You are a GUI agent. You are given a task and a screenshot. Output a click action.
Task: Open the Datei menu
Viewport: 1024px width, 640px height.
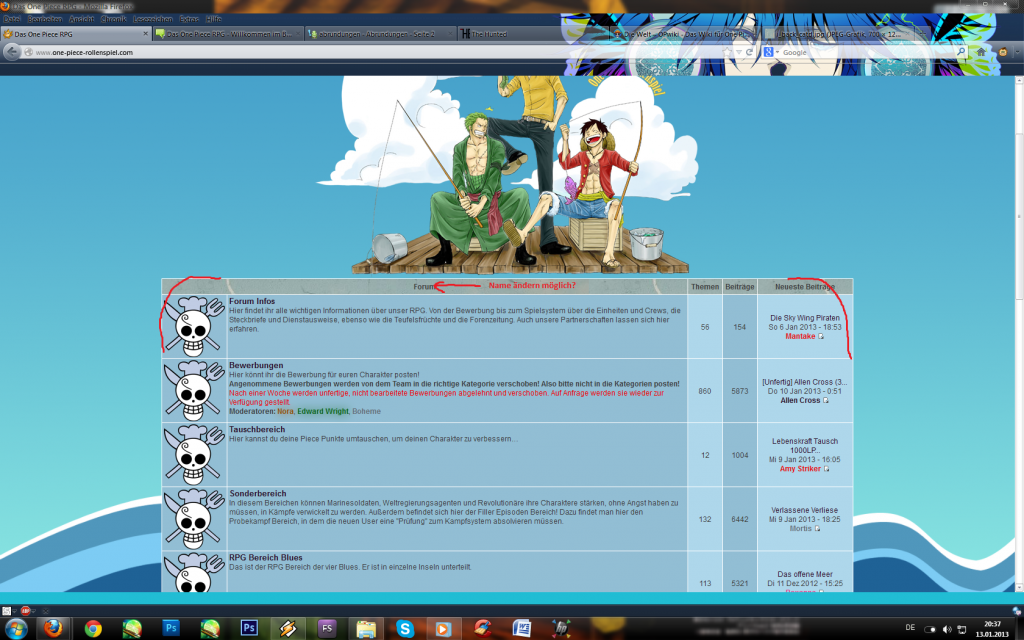coord(12,19)
